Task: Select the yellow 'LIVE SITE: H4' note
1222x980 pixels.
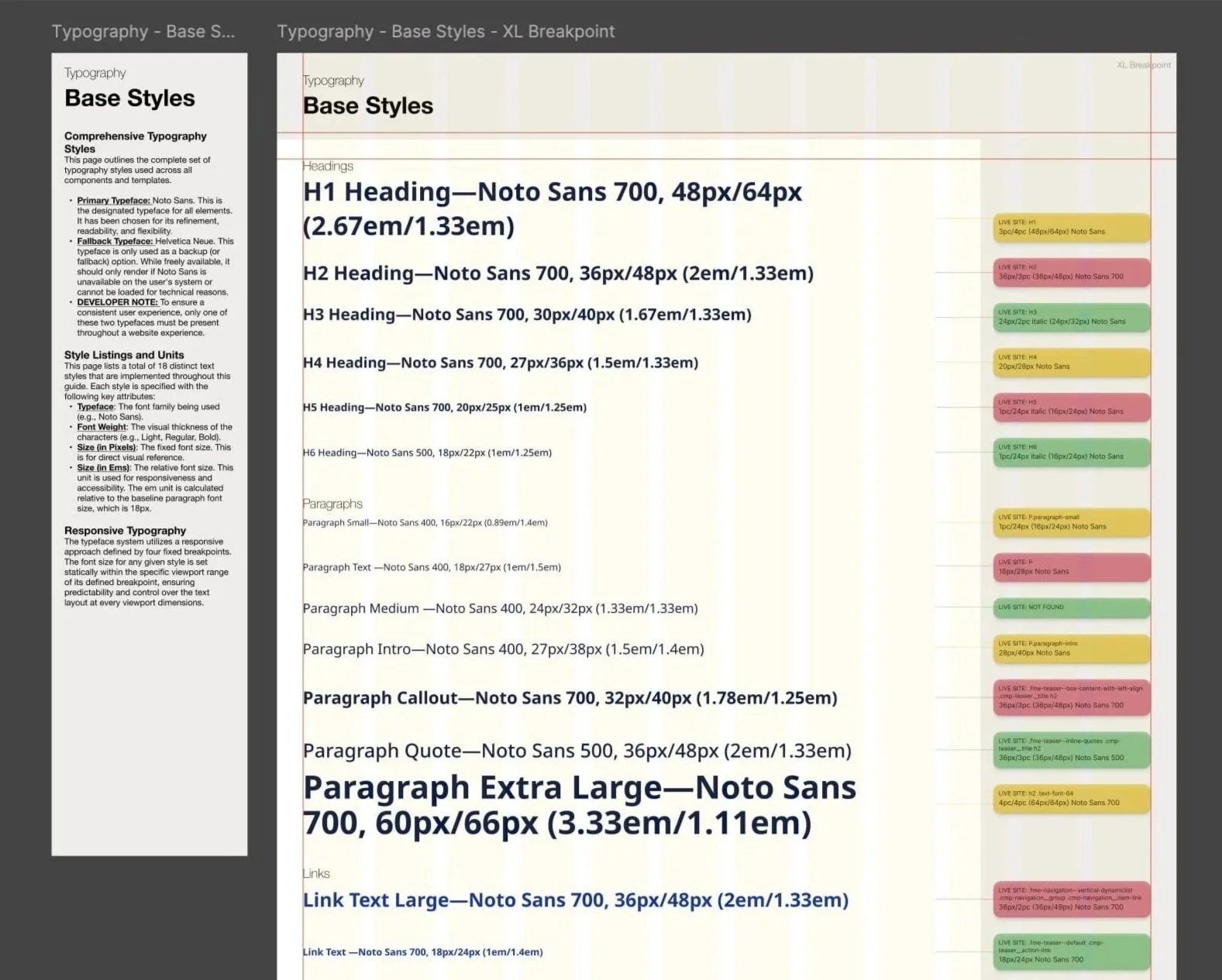Action: pyautogui.click(x=1072, y=363)
